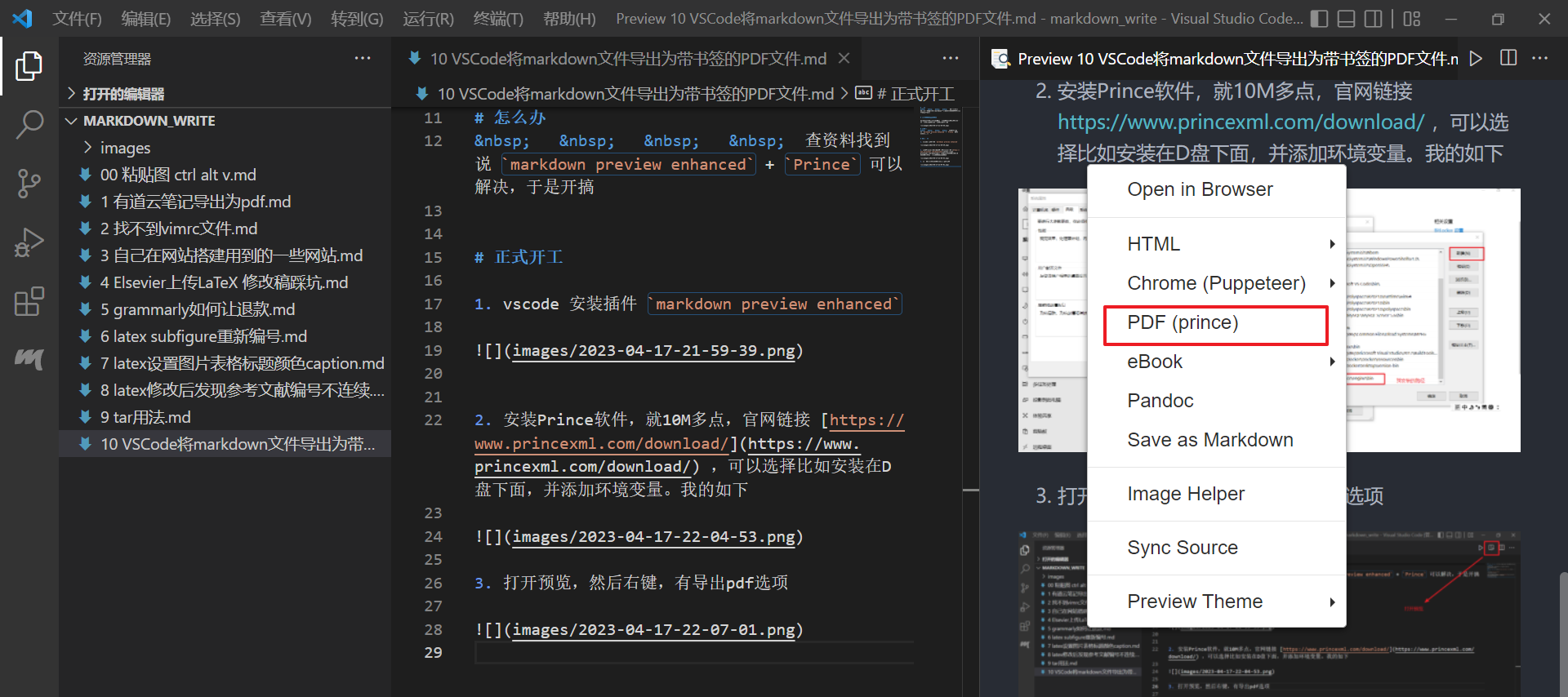Viewport: 1568px width, 697px height.
Task: Open the Markdown extension icon in activity bar
Action: point(29,358)
